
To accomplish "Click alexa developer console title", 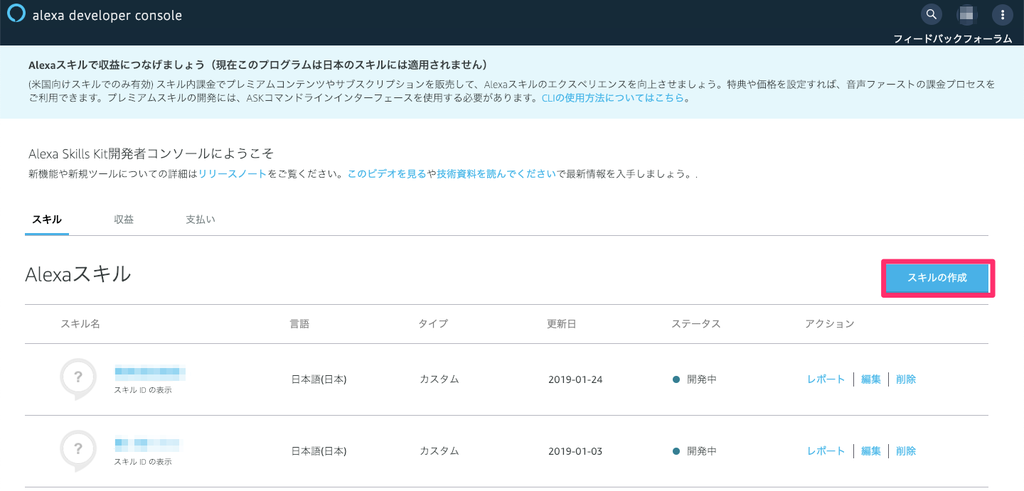I will [x=107, y=15].
